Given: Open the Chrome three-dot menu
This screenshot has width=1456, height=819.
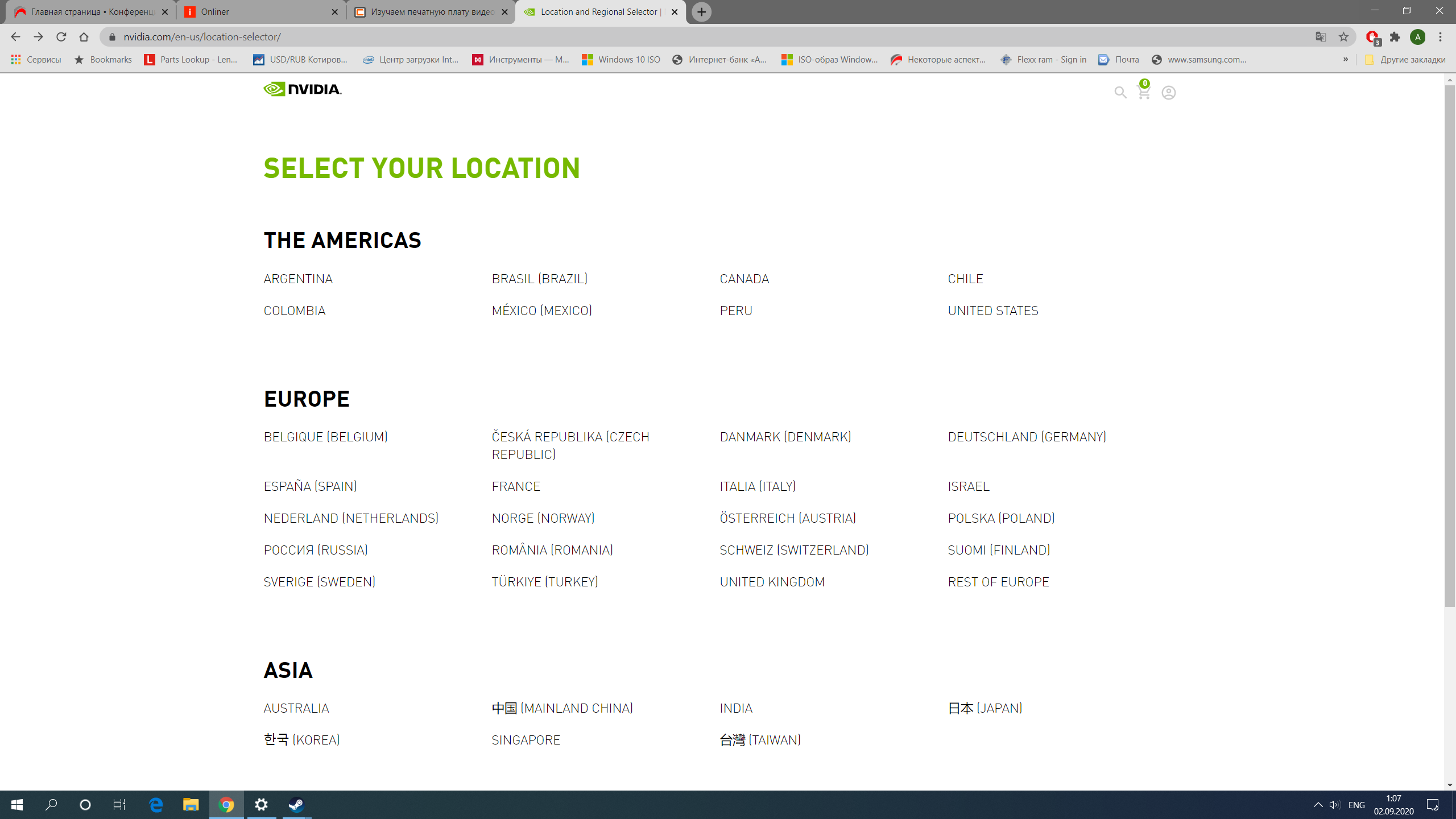Looking at the screenshot, I should click(1440, 37).
